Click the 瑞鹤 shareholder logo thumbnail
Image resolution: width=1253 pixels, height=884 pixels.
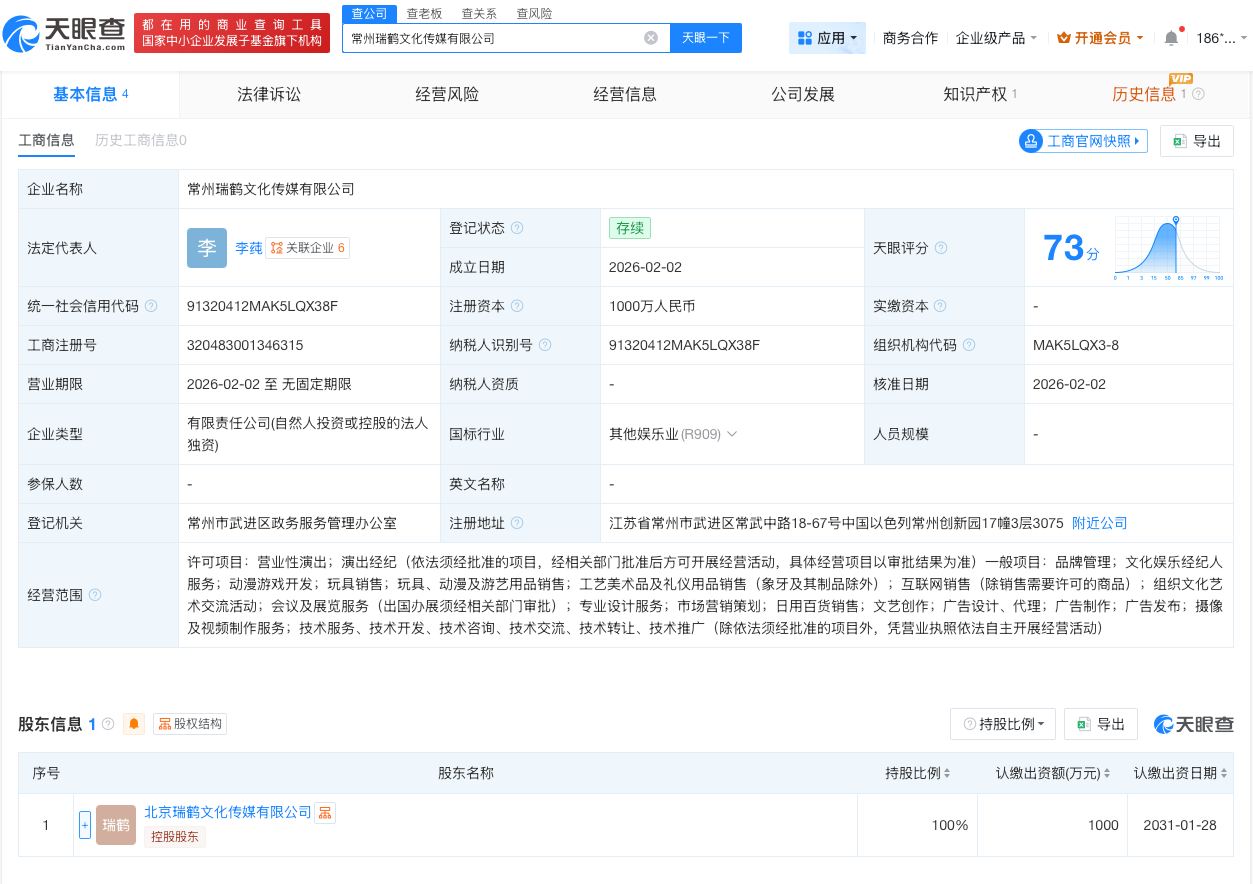[116, 824]
